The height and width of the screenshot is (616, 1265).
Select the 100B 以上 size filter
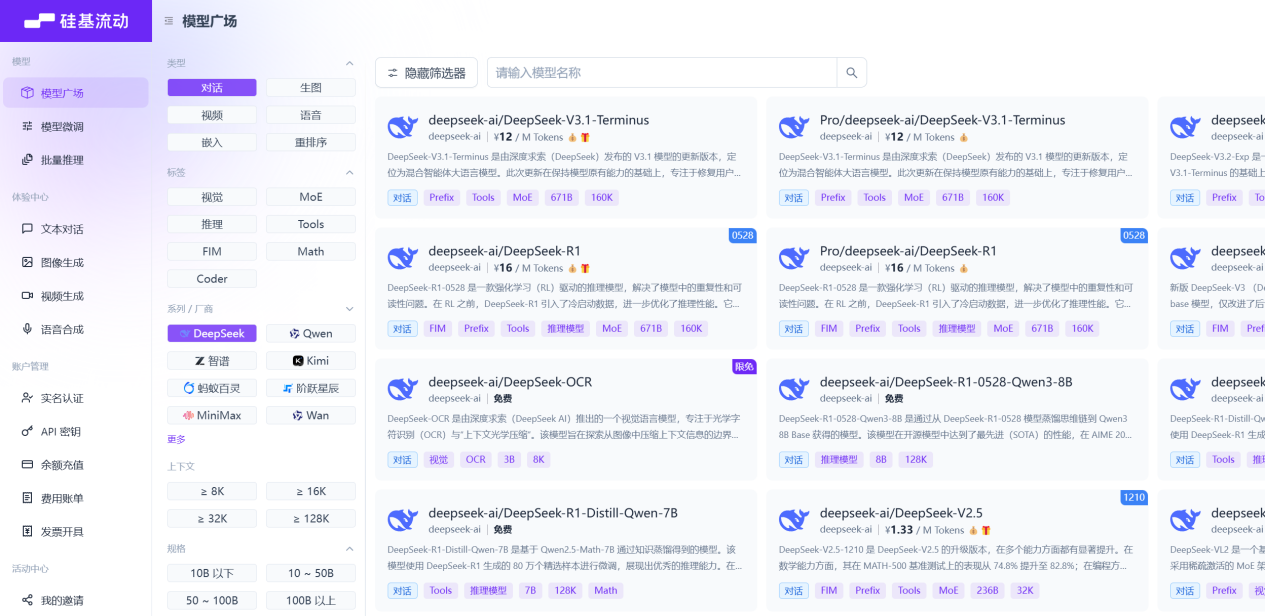[x=311, y=600]
